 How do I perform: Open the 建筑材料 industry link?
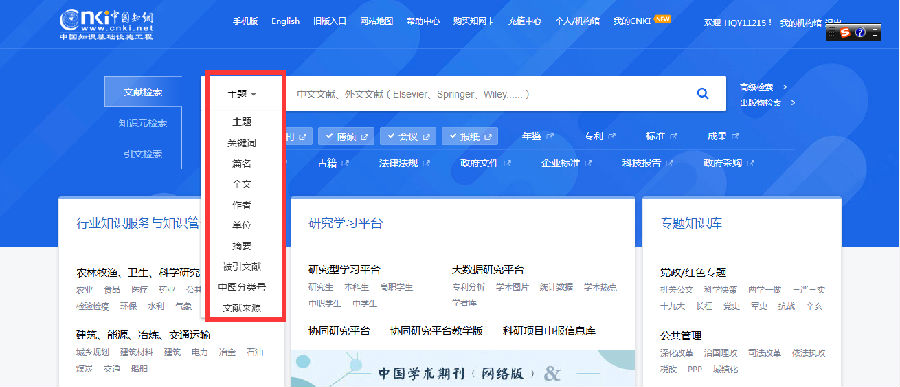click(x=137, y=353)
